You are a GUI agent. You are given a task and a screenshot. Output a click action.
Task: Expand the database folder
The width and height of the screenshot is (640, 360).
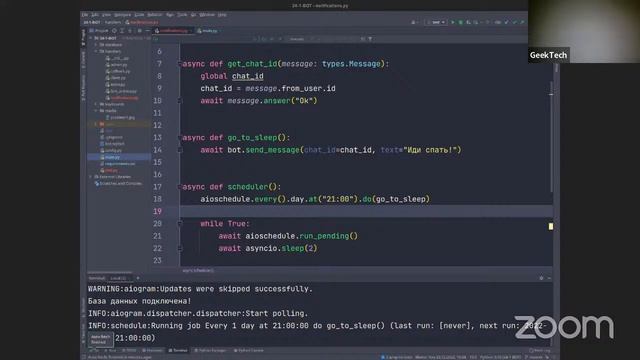point(96,44)
